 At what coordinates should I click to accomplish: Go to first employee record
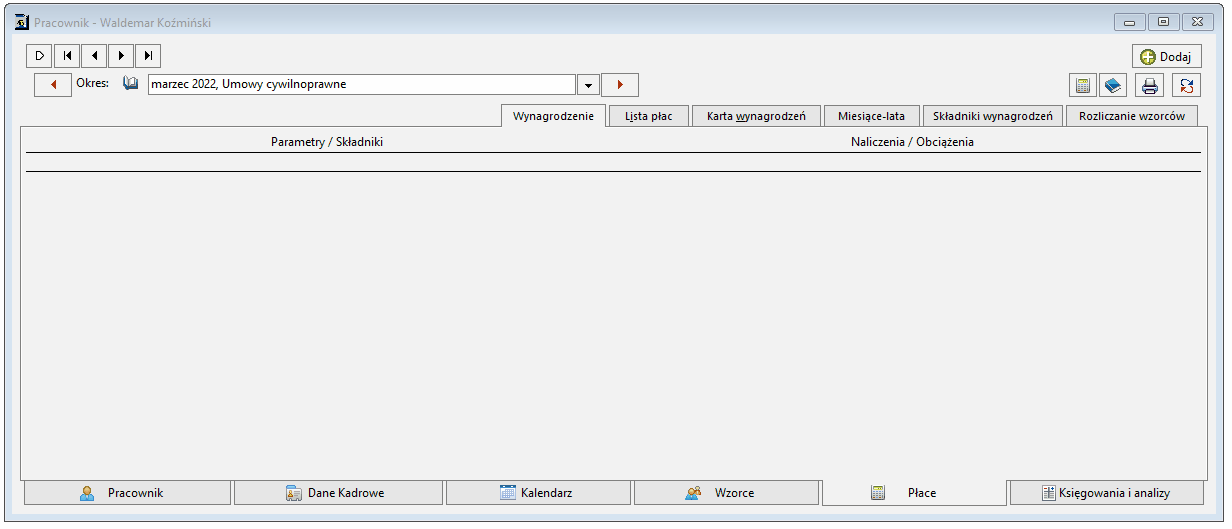[x=66, y=56]
